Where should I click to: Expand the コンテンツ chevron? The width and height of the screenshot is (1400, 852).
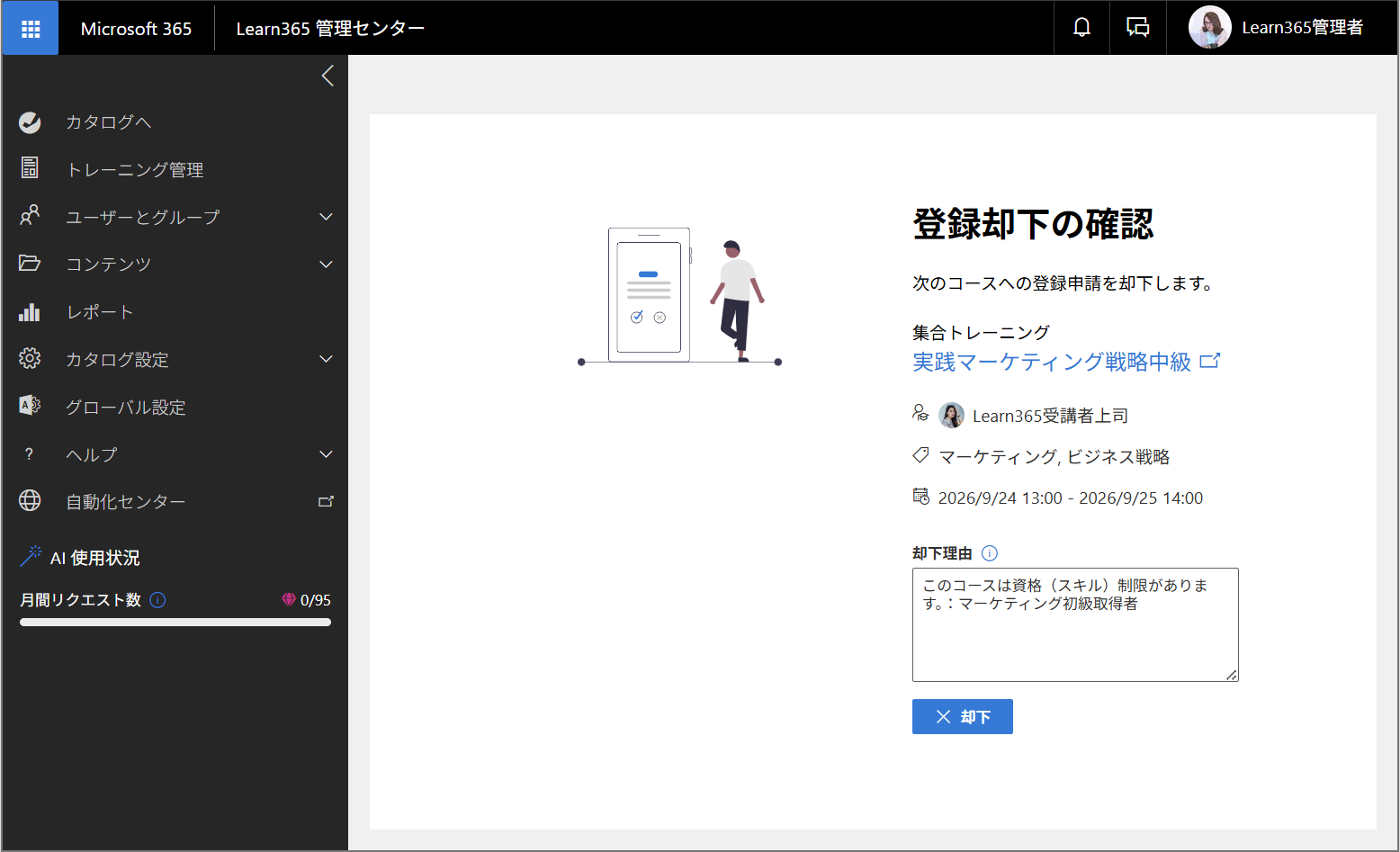[327, 265]
